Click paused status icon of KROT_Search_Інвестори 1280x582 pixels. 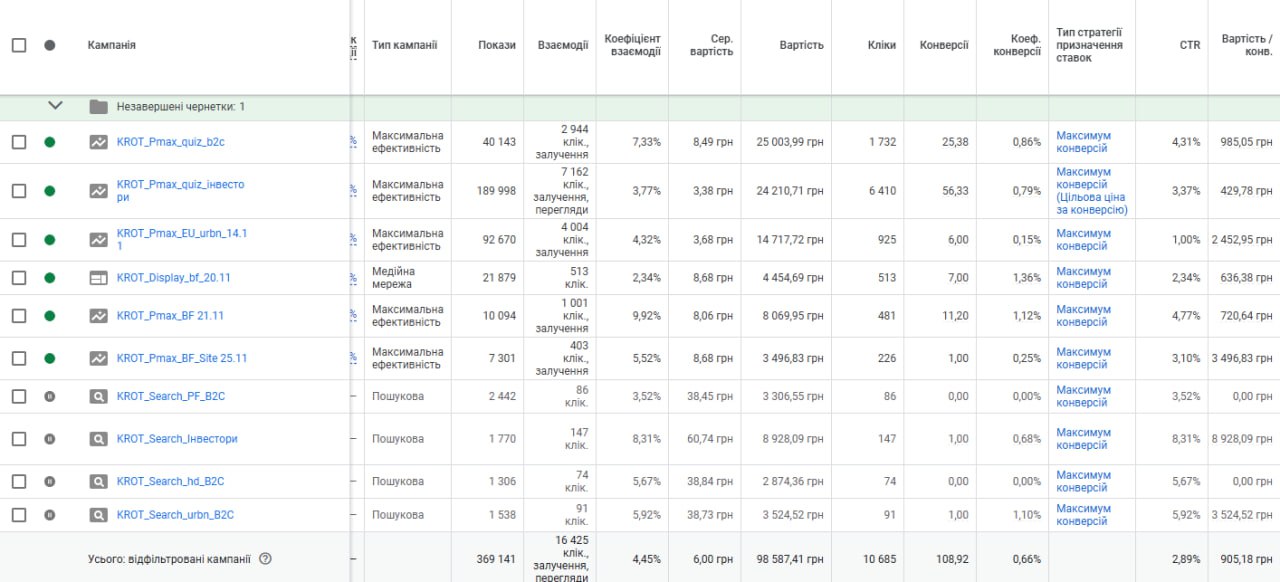point(50,439)
